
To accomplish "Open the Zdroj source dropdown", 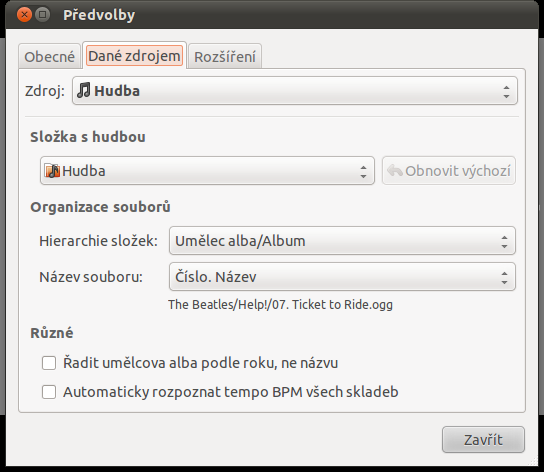I will (295, 91).
